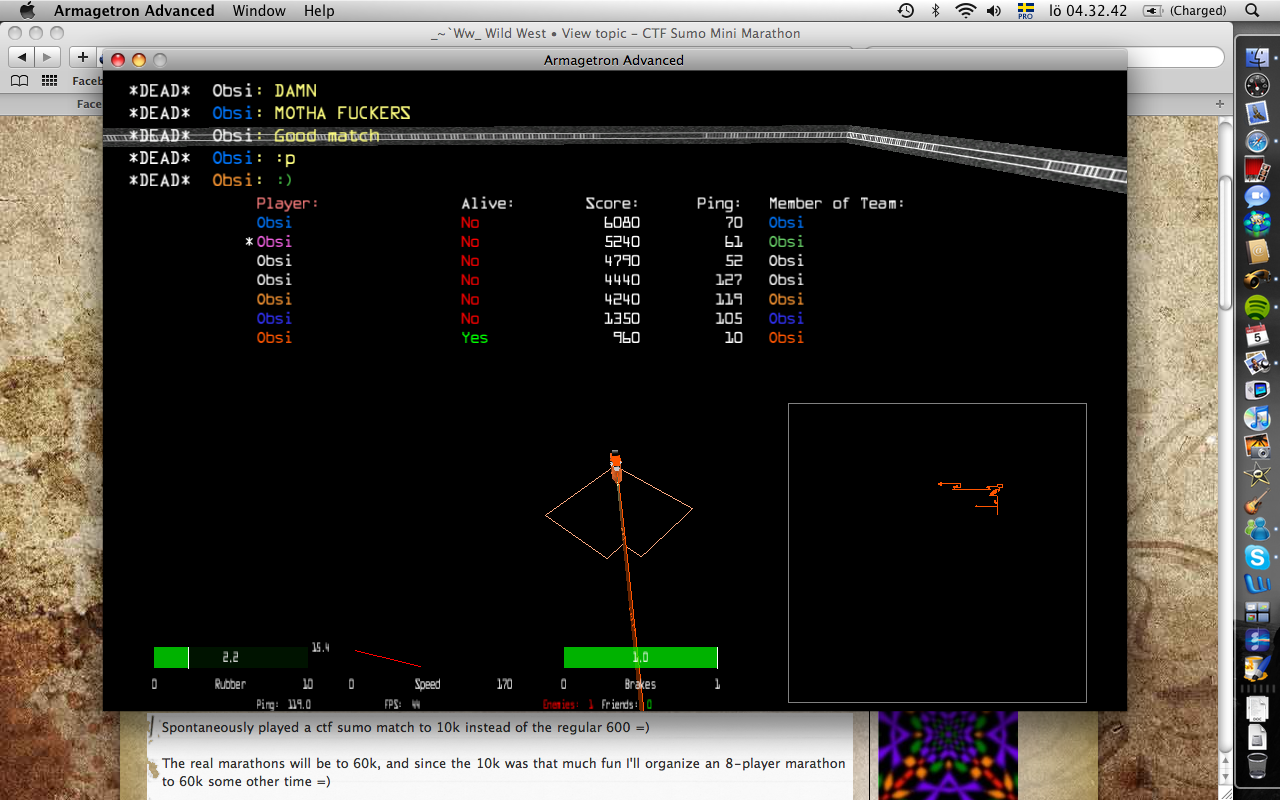Open the Help menu

point(319,11)
